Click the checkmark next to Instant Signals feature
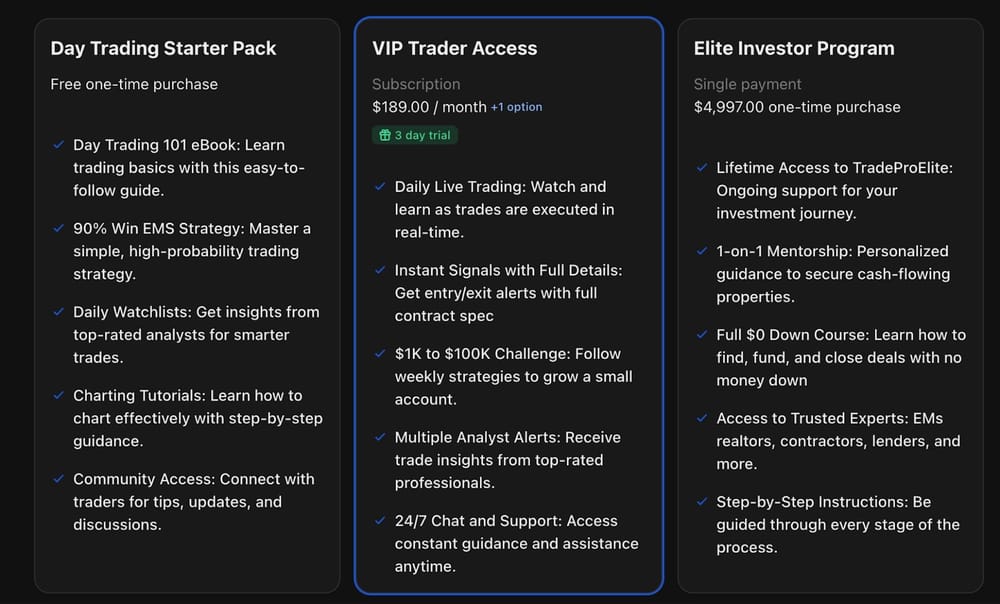The height and width of the screenshot is (604, 1000). [380, 270]
